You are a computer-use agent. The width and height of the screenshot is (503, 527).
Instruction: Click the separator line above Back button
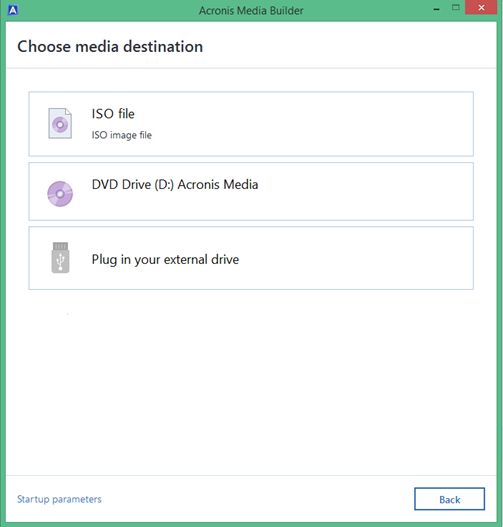click(x=251, y=475)
